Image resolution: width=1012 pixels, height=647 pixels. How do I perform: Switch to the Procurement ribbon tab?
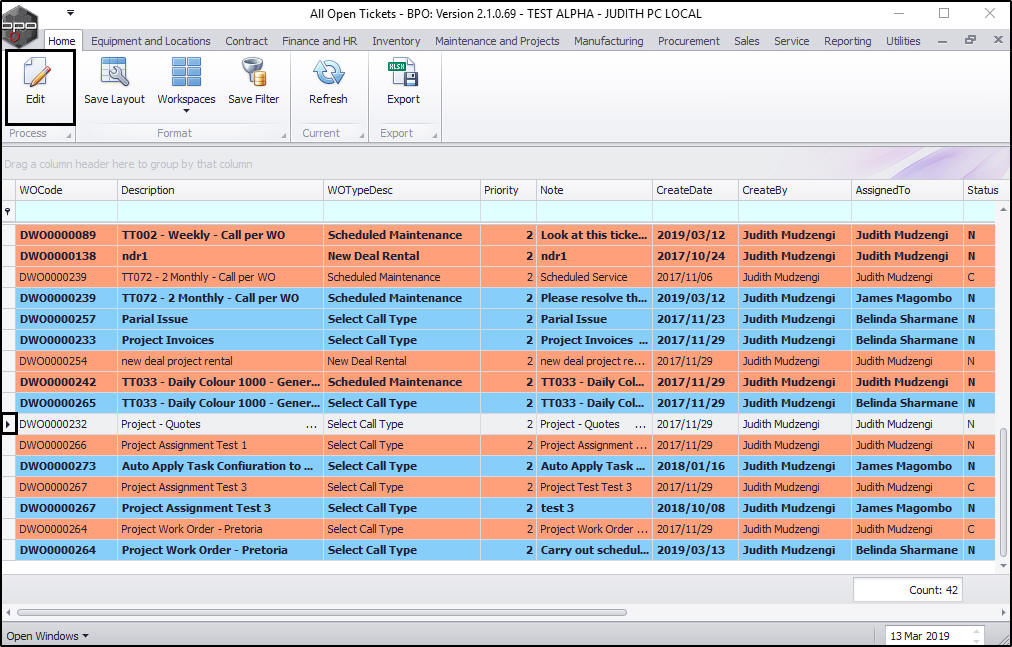pos(688,41)
